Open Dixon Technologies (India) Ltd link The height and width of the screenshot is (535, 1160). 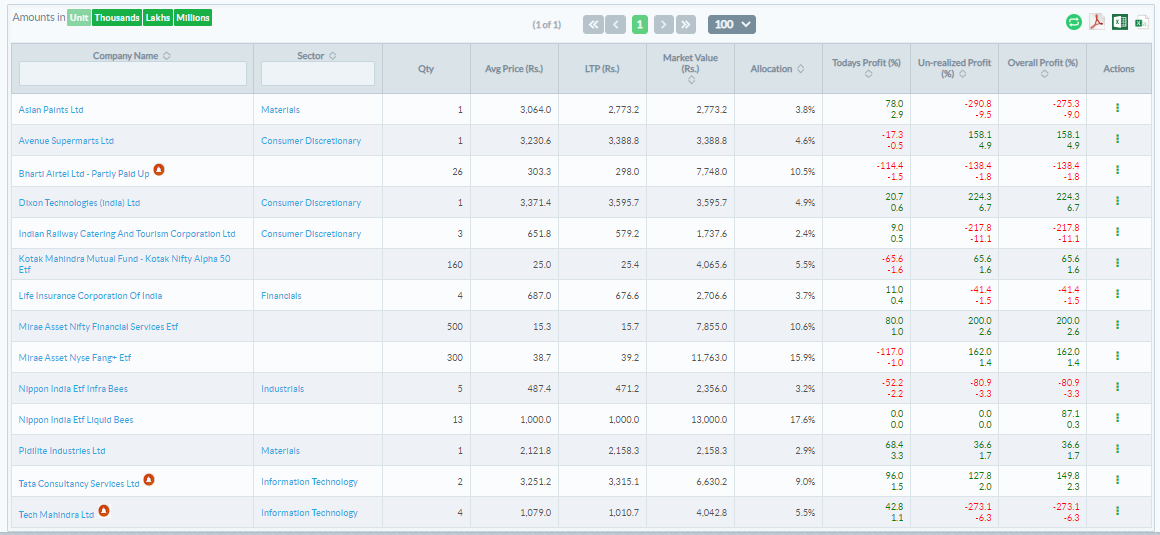79,203
